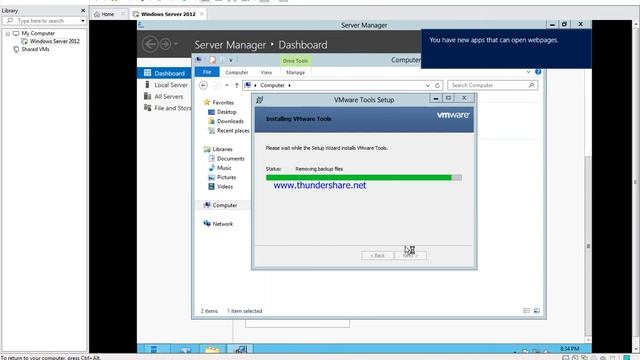Open Pictures library

click(222, 177)
